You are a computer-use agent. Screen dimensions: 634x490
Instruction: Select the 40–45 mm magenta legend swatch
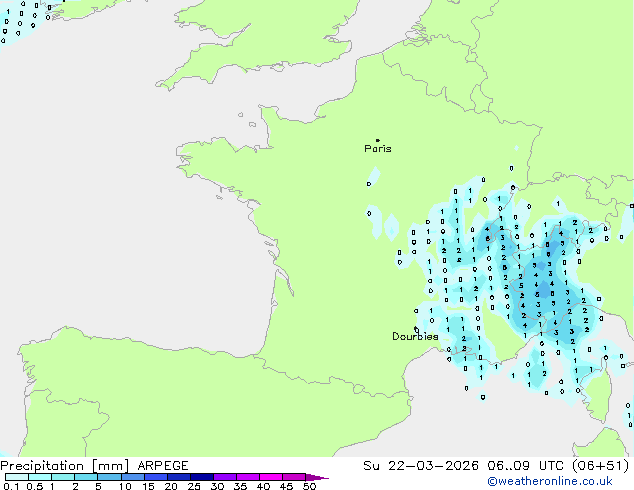coord(271,477)
